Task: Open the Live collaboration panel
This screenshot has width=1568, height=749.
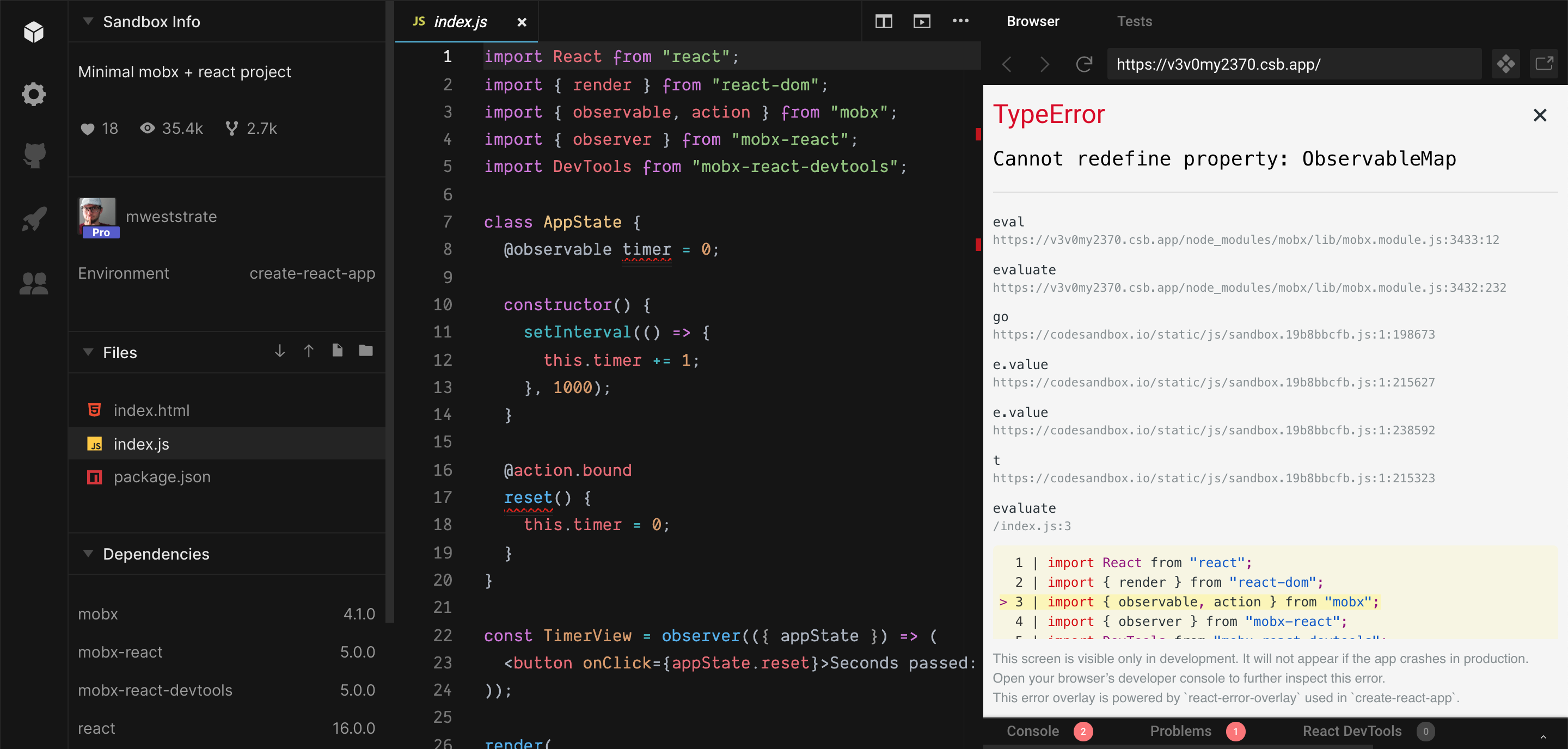Action: [33, 282]
